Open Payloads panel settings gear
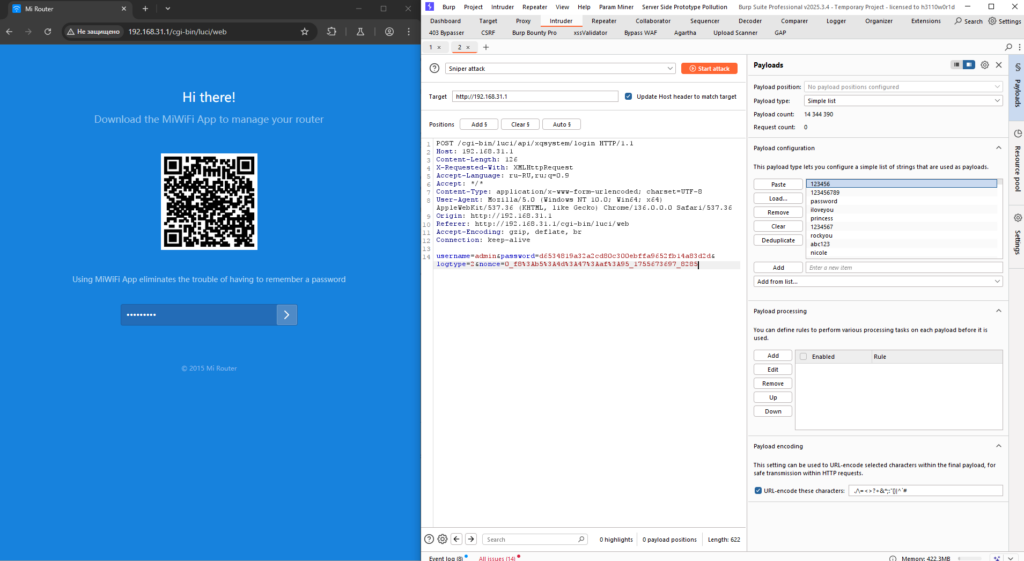Image resolution: width=1024 pixels, height=561 pixels. [984, 65]
